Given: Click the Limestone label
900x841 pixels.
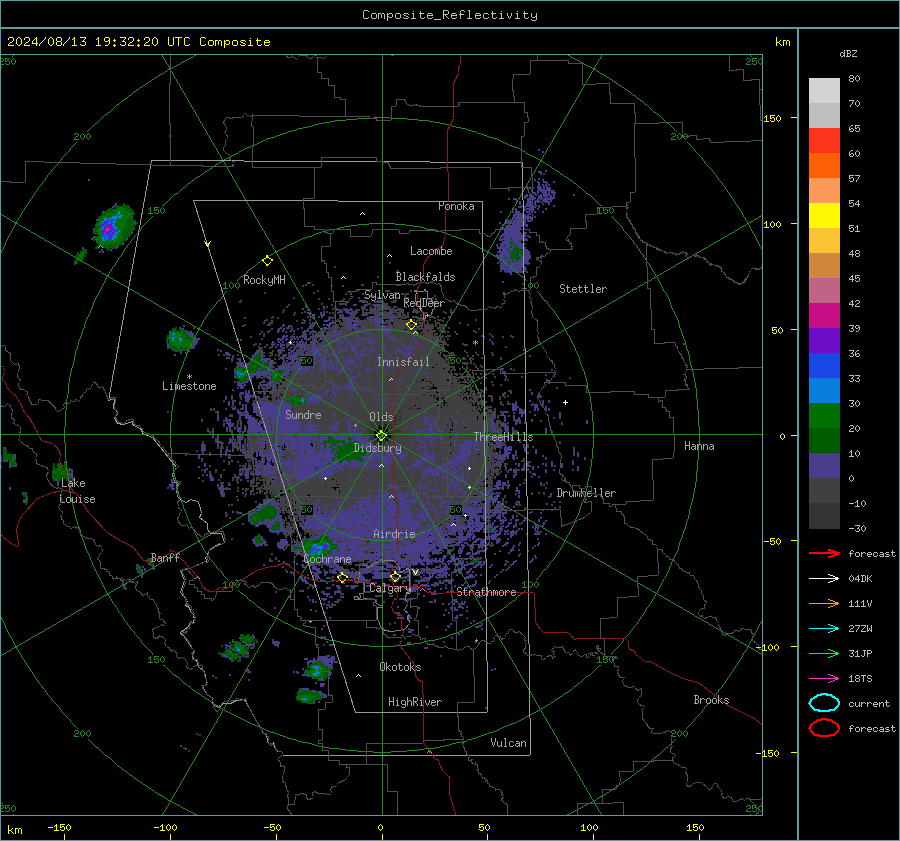Looking at the screenshot, I should point(189,386).
